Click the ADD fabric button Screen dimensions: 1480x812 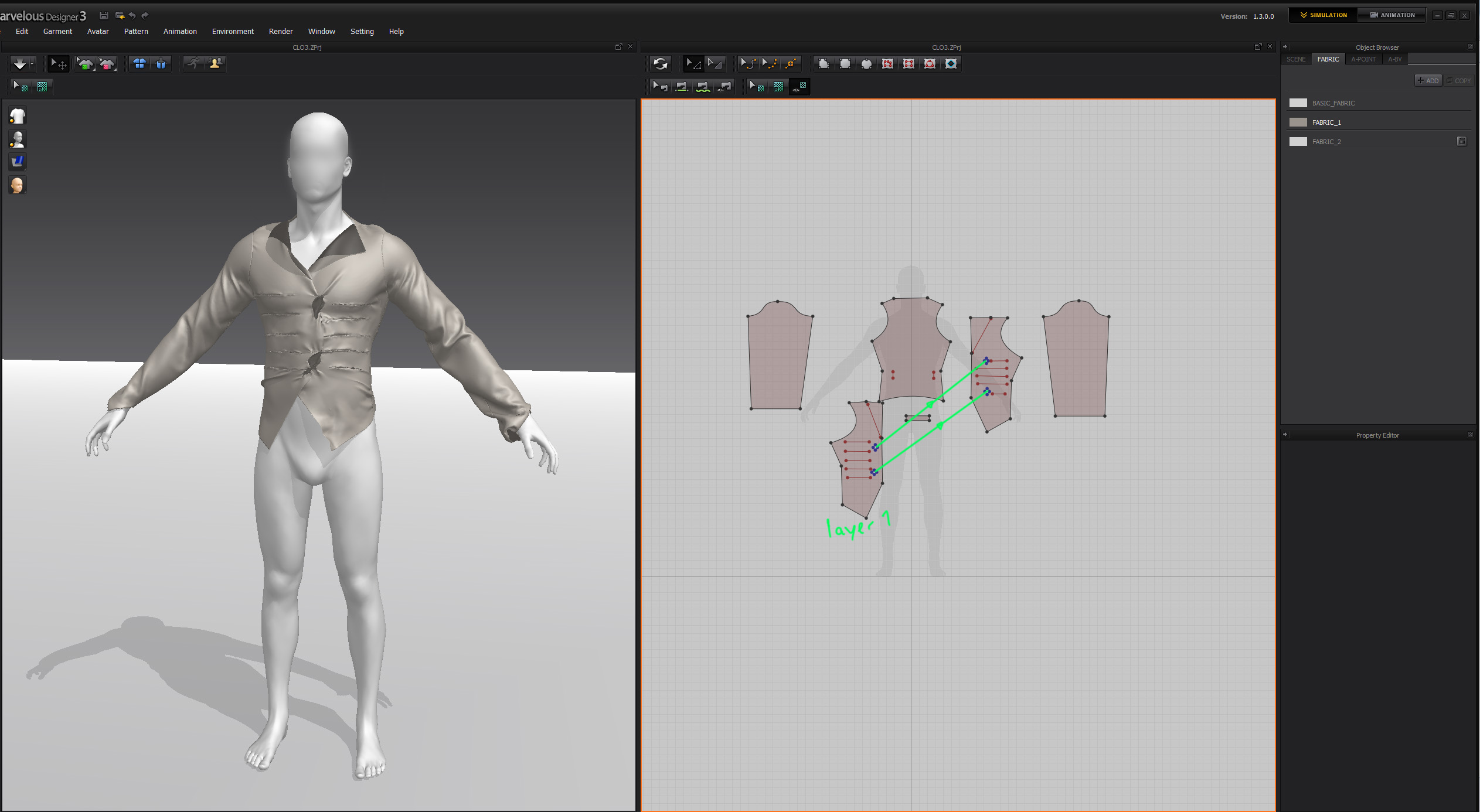(1428, 81)
